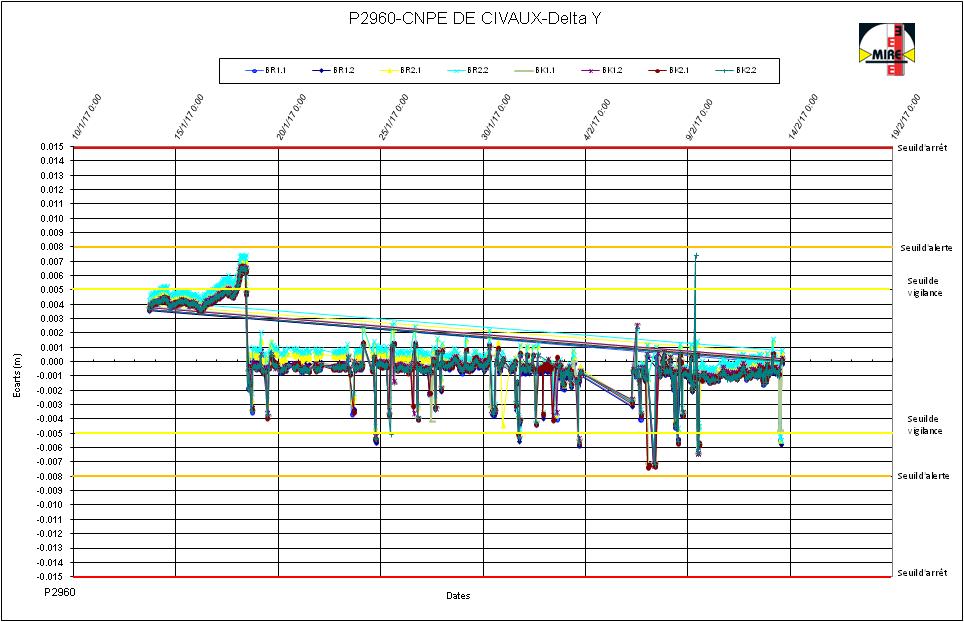Image resolution: width=964 pixels, height=622 pixels.
Task: Click the y-axis value negative -0.008
Action: coord(50,476)
